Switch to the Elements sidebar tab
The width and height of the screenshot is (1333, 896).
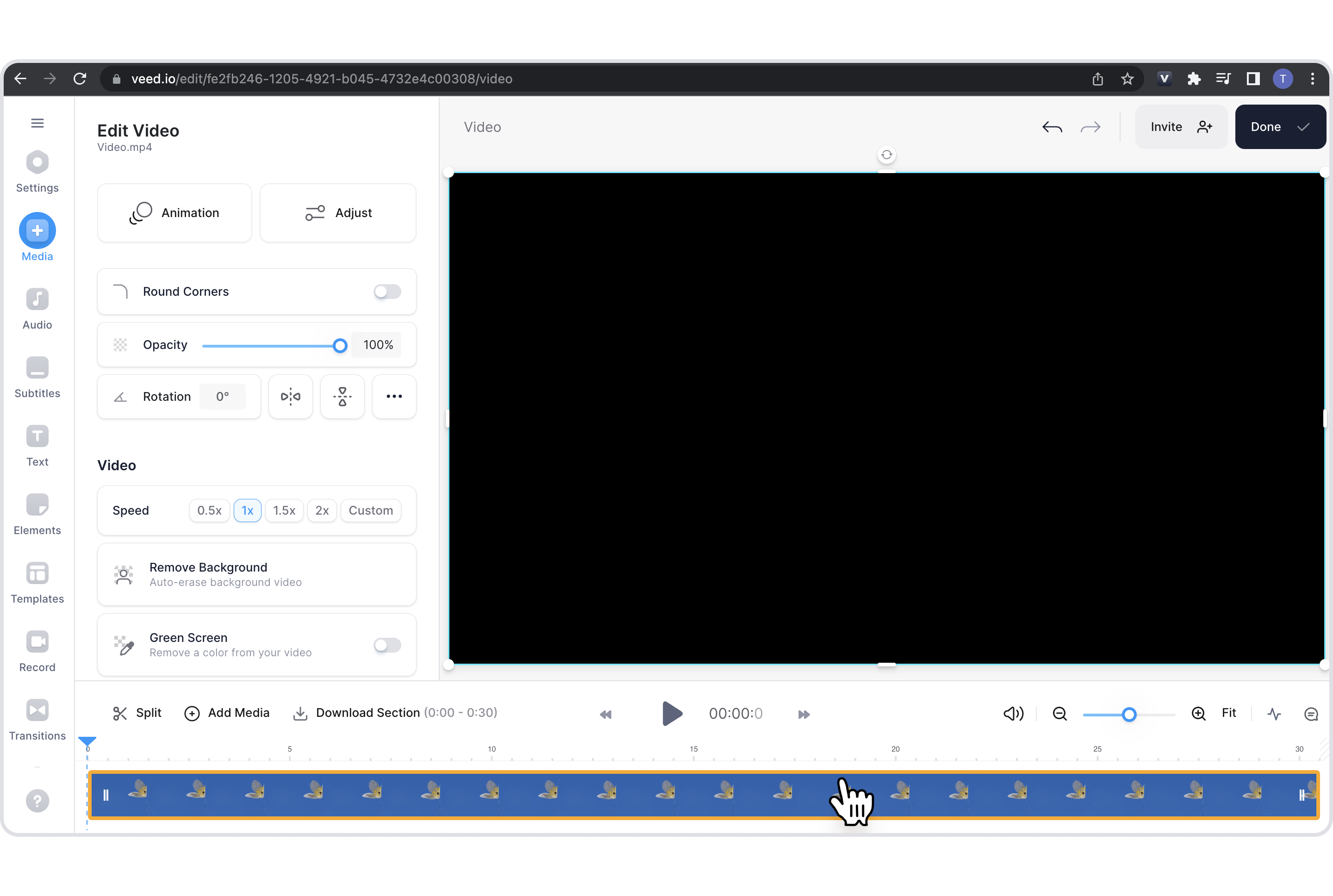37,514
